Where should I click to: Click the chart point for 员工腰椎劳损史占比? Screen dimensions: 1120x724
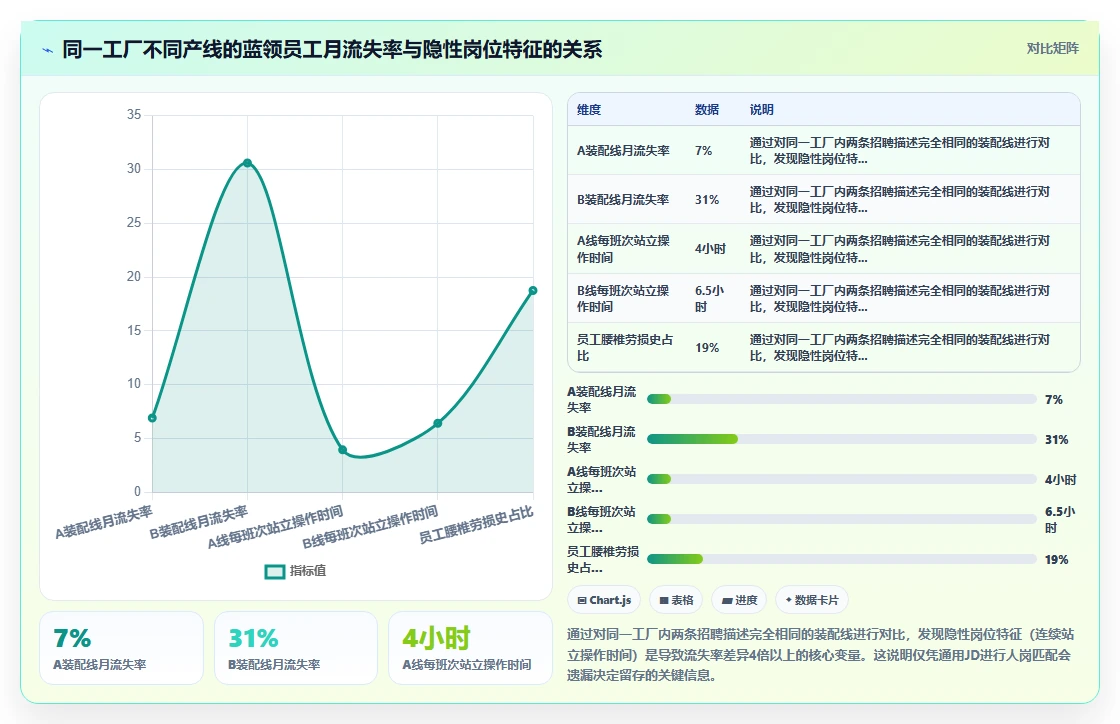point(533,291)
